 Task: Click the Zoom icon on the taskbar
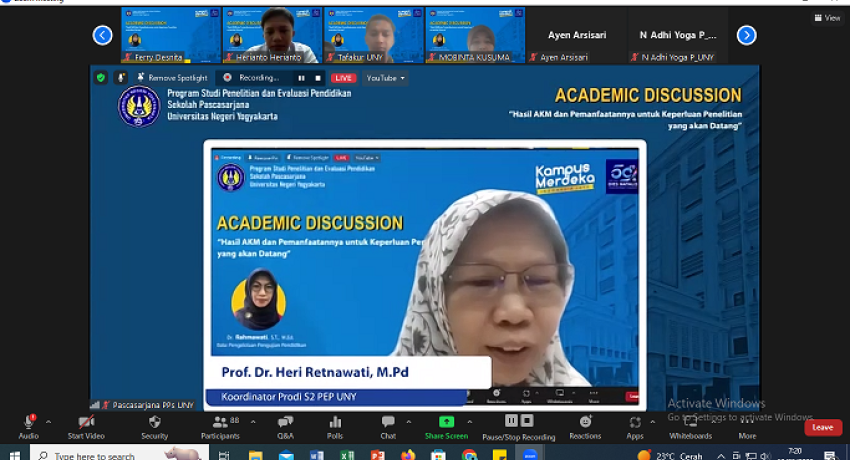tap(530, 455)
